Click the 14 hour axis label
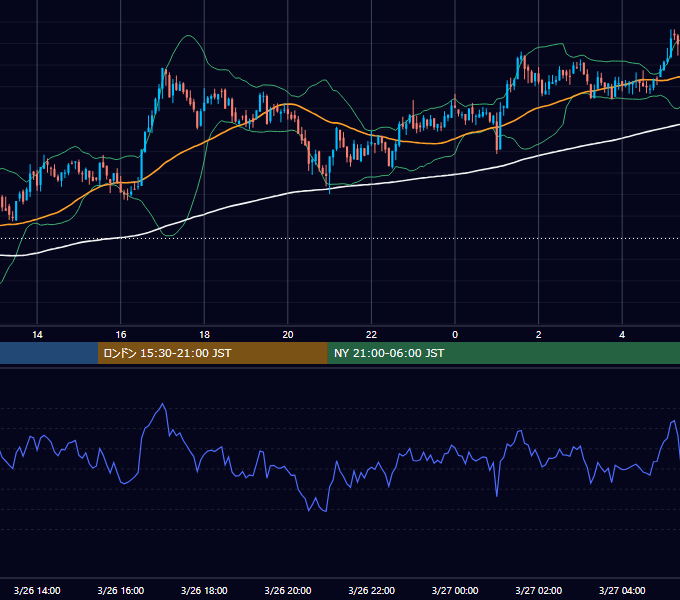680x600 pixels. click(x=37, y=335)
